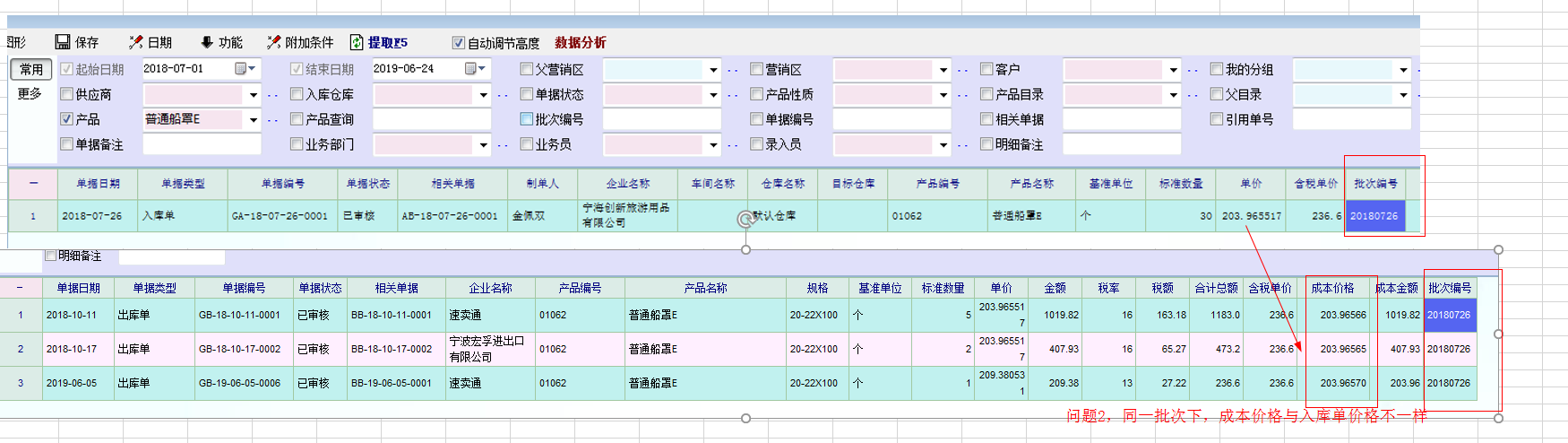Click the 提取F5 refresh icon
This screenshot has height=443, width=1568.
tap(357, 42)
